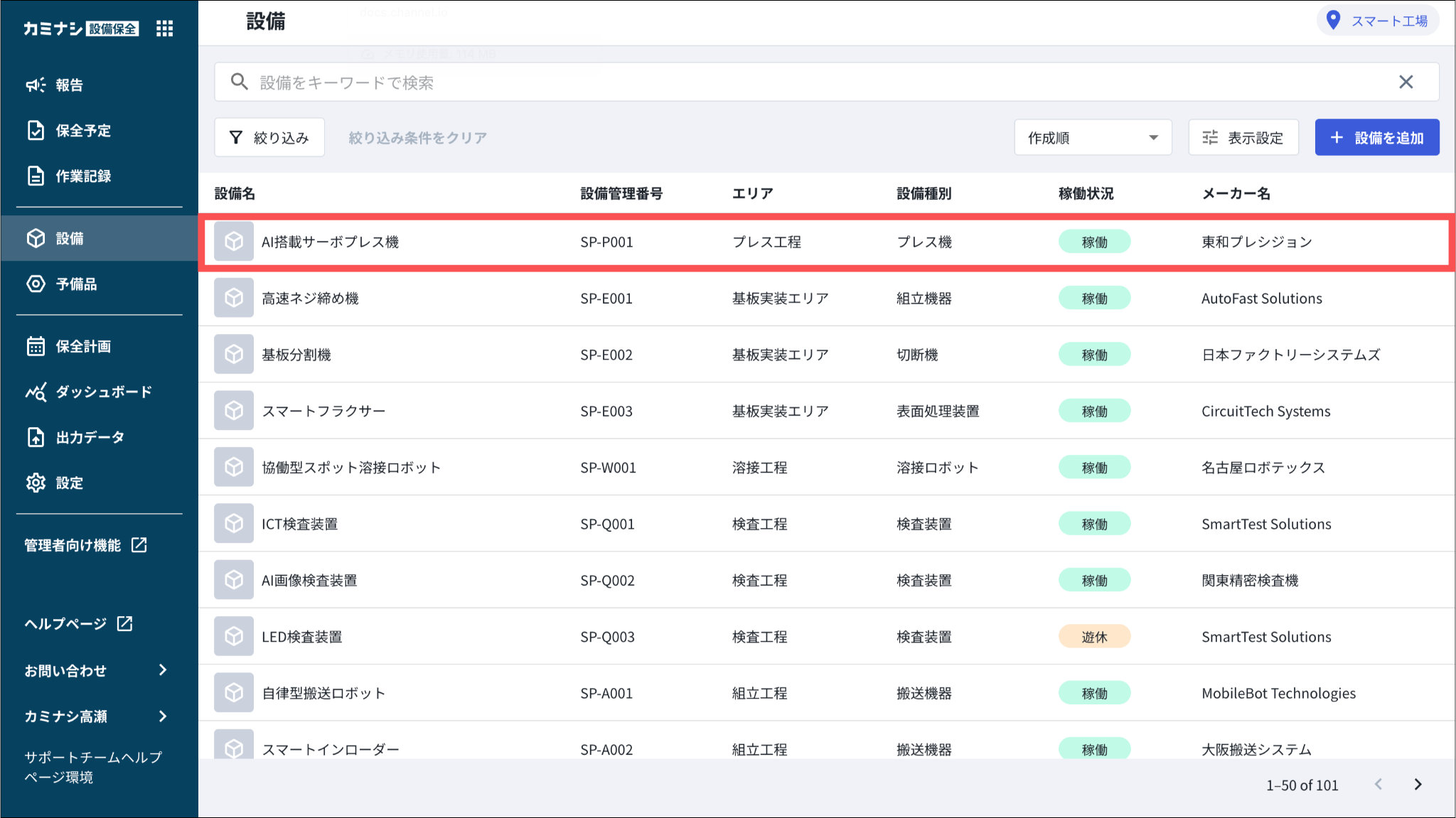This screenshot has height=818, width=1456.
Task: Open 表示設定 display settings
Action: (x=1243, y=138)
